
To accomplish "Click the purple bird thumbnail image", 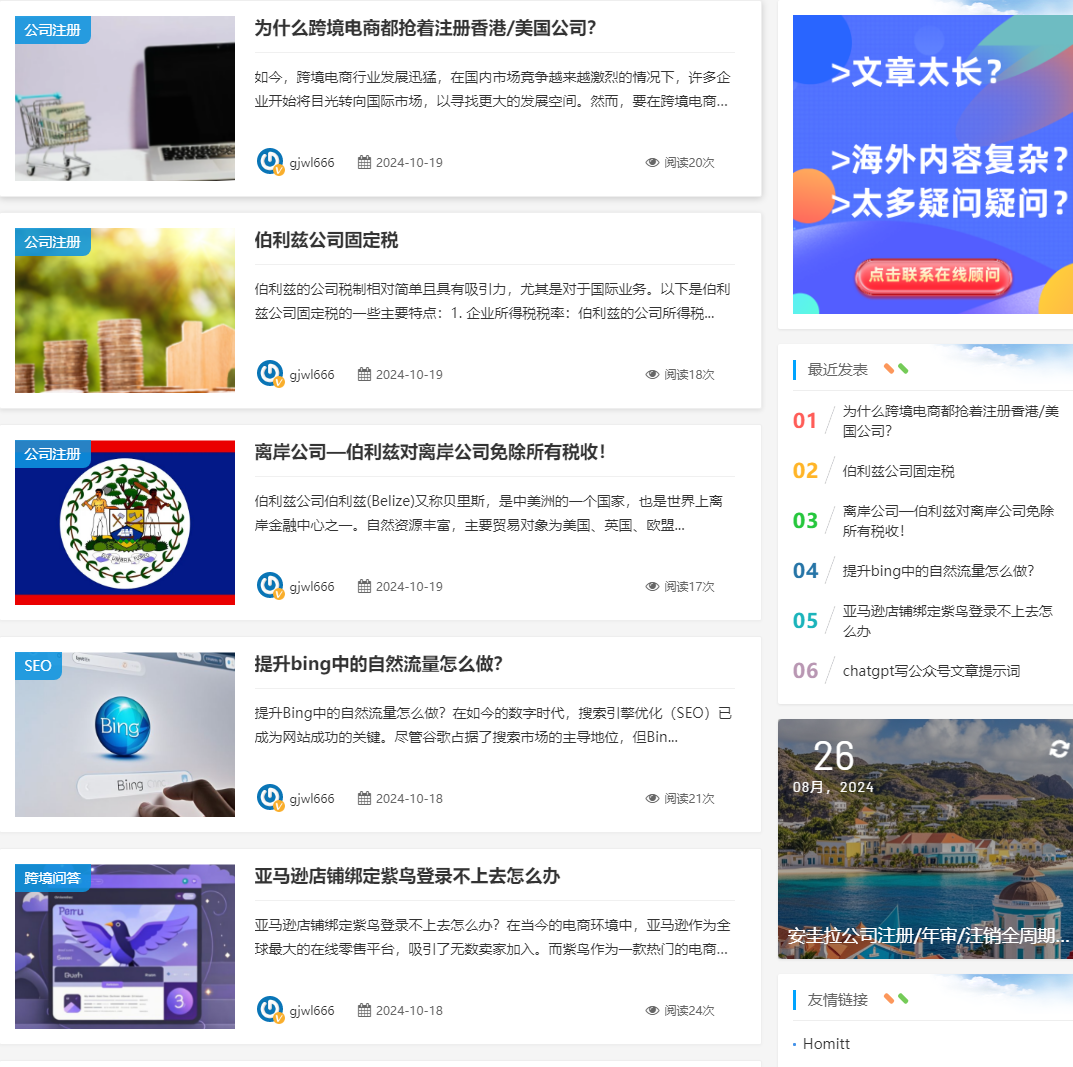I will click(x=125, y=946).
